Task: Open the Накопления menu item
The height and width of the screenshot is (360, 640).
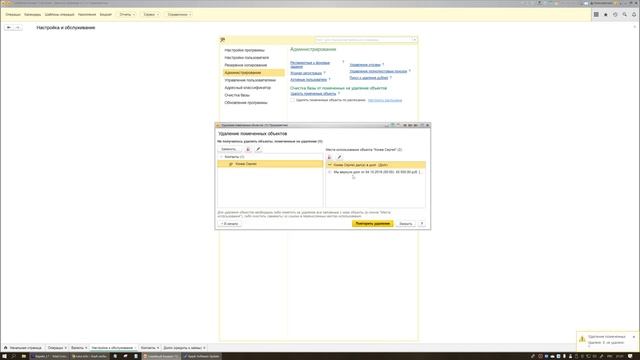Action: (x=87, y=14)
